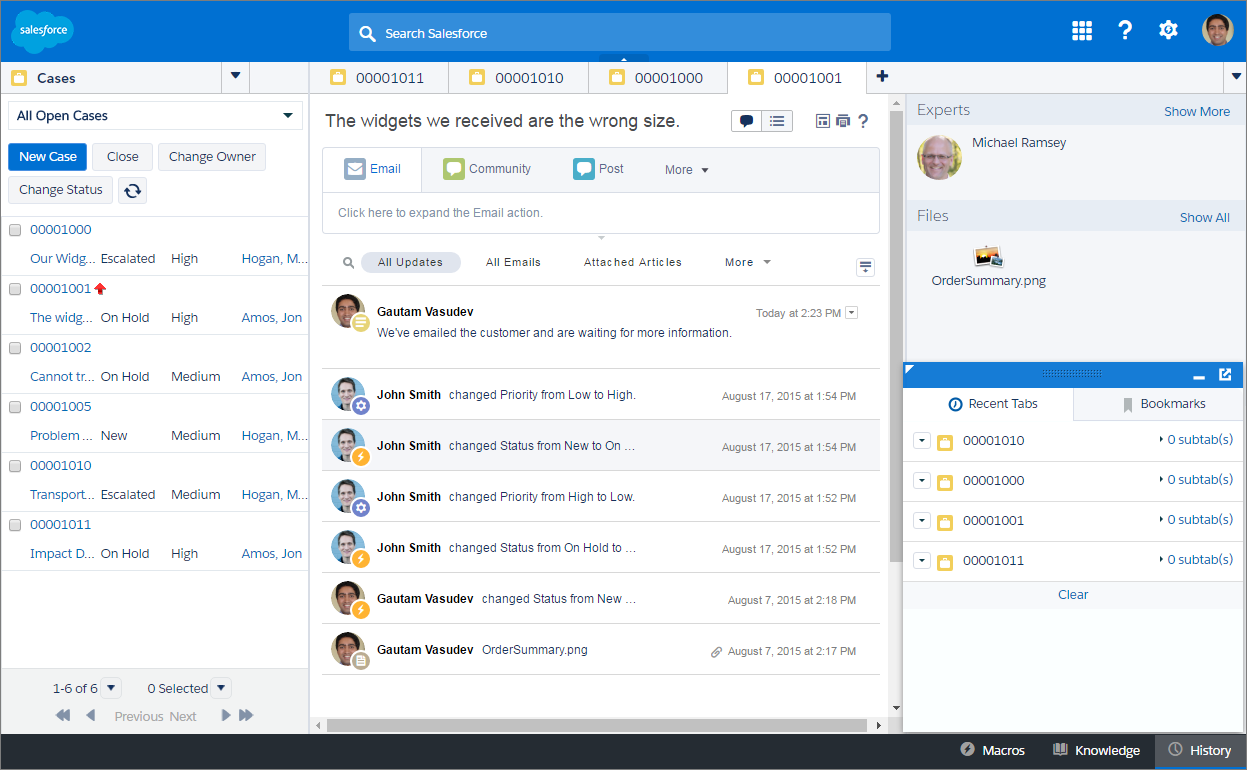Tick the checkbox for case 00001005
The image size is (1247, 770).
tap(15, 406)
